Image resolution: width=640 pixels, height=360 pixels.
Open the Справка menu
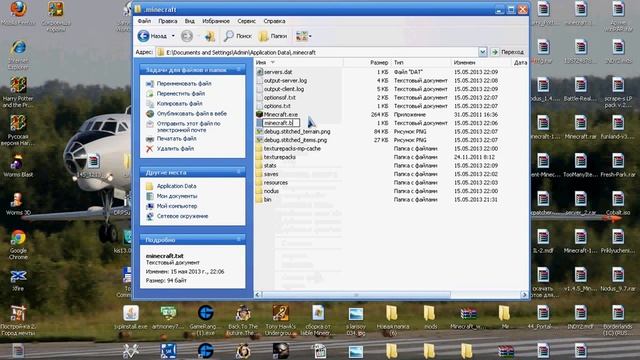pyautogui.click(x=274, y=21)
